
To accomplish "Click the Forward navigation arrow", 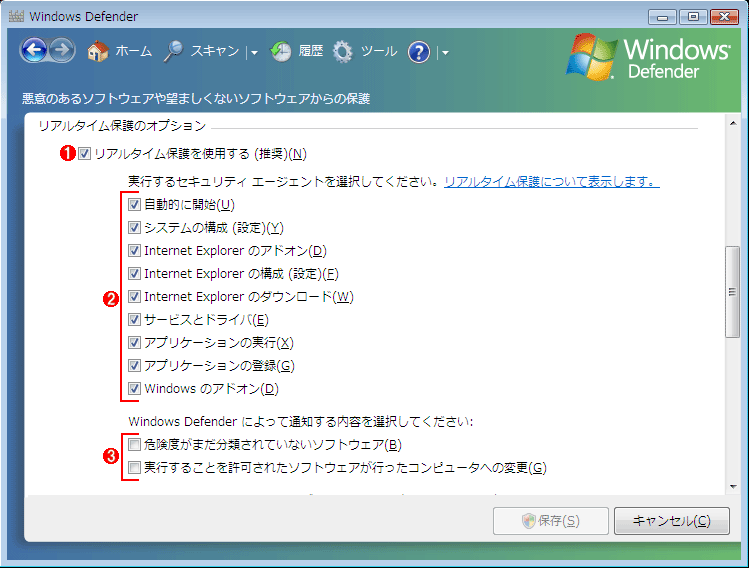I will [62, 50].
